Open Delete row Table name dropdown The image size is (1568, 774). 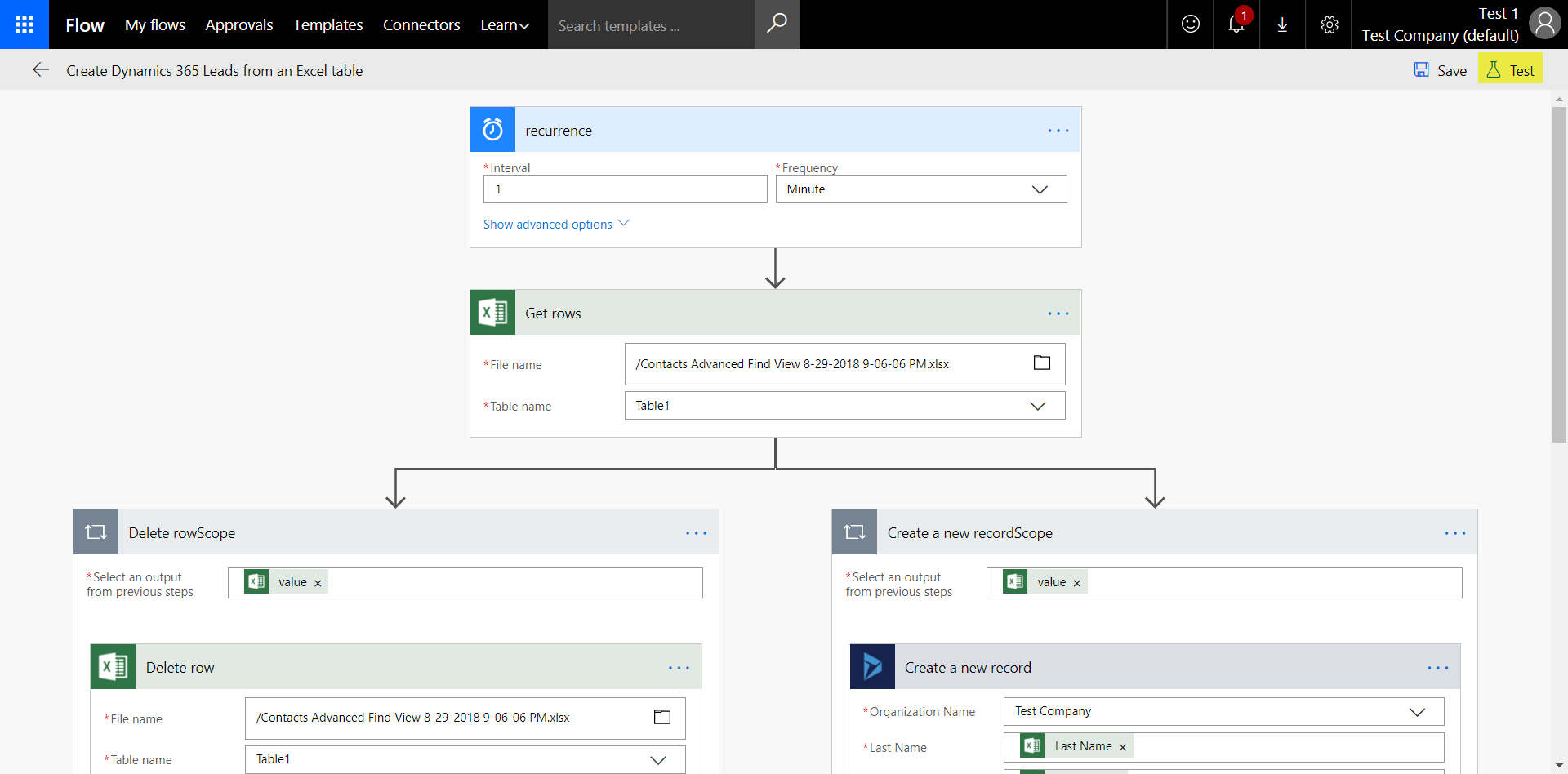click(x=465, y=759)
